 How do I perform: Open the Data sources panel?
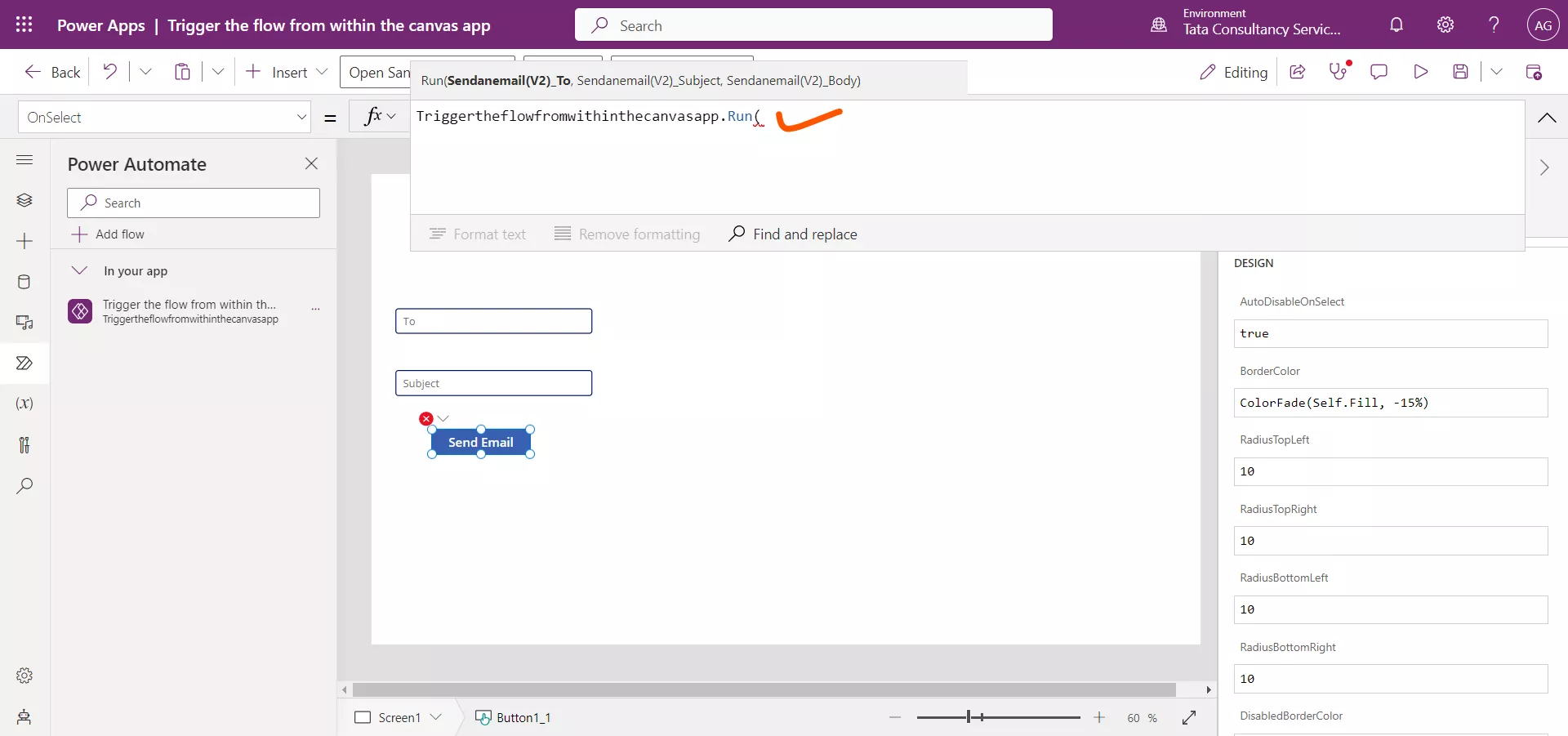[x=24, y=282]
